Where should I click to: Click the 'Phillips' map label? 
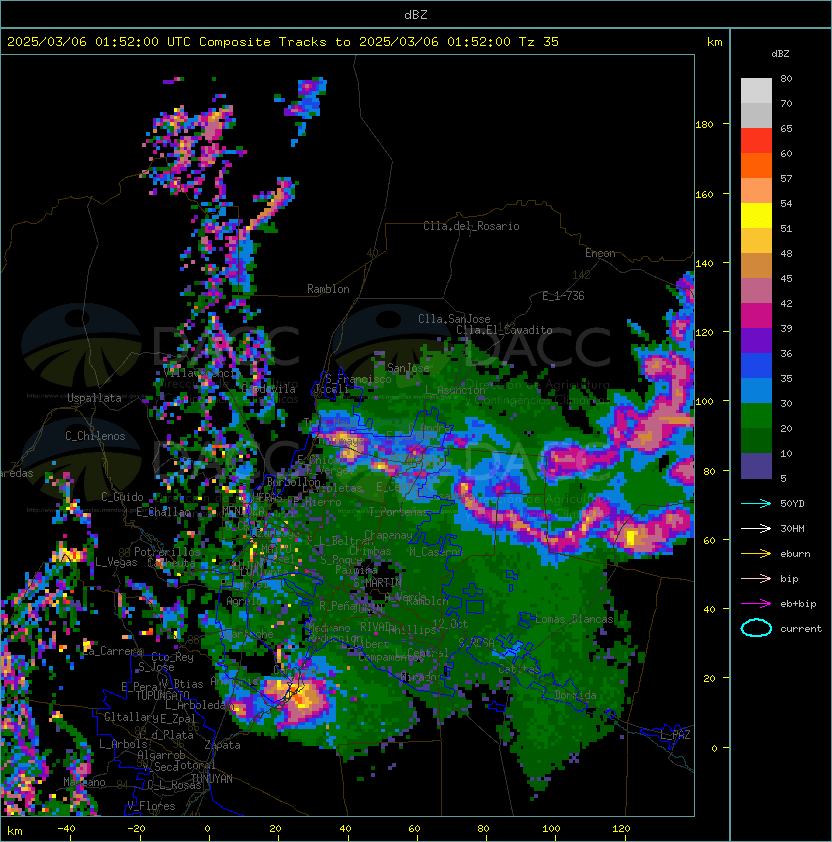412,629
